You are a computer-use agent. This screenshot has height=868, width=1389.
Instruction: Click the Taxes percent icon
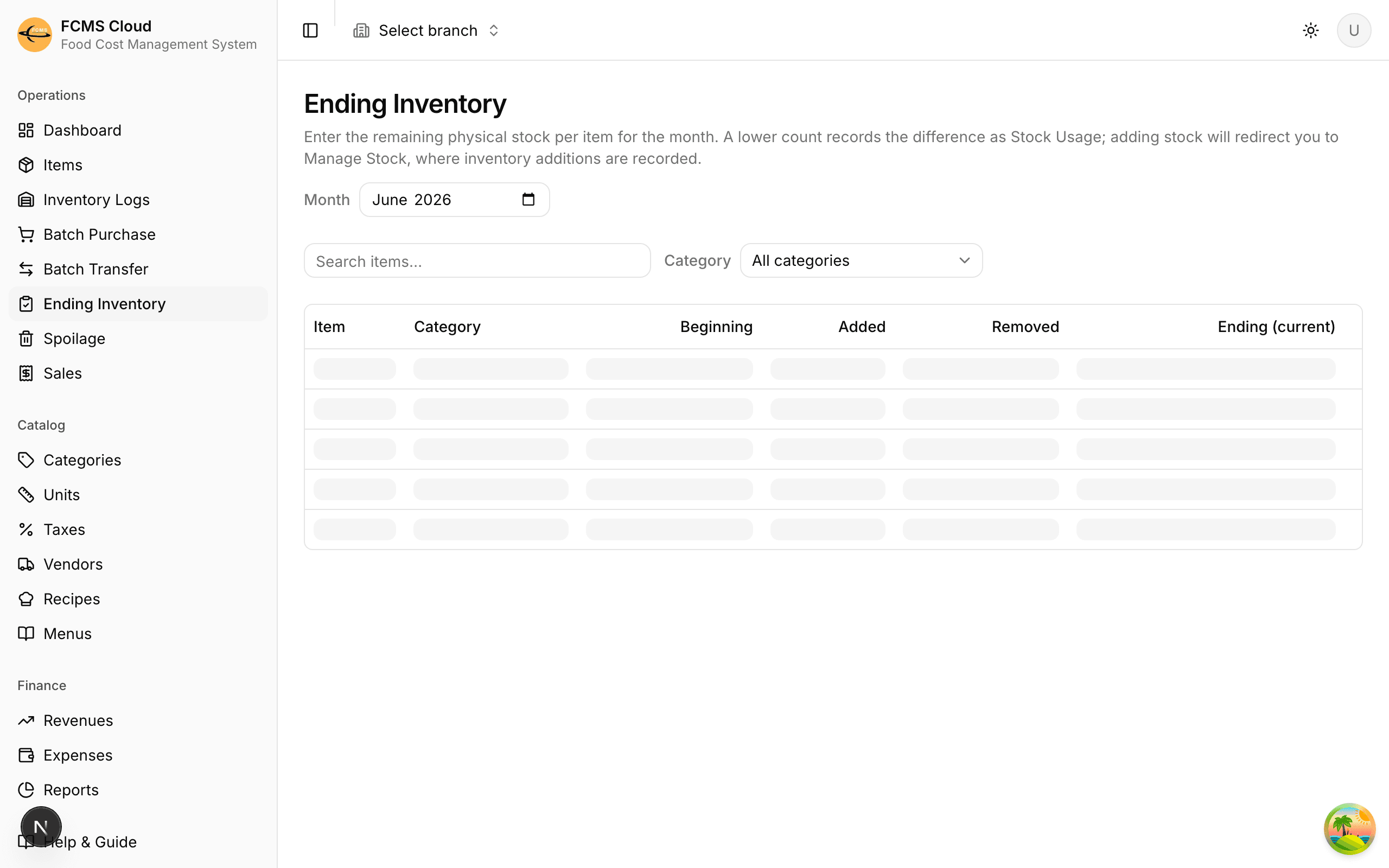26,529
